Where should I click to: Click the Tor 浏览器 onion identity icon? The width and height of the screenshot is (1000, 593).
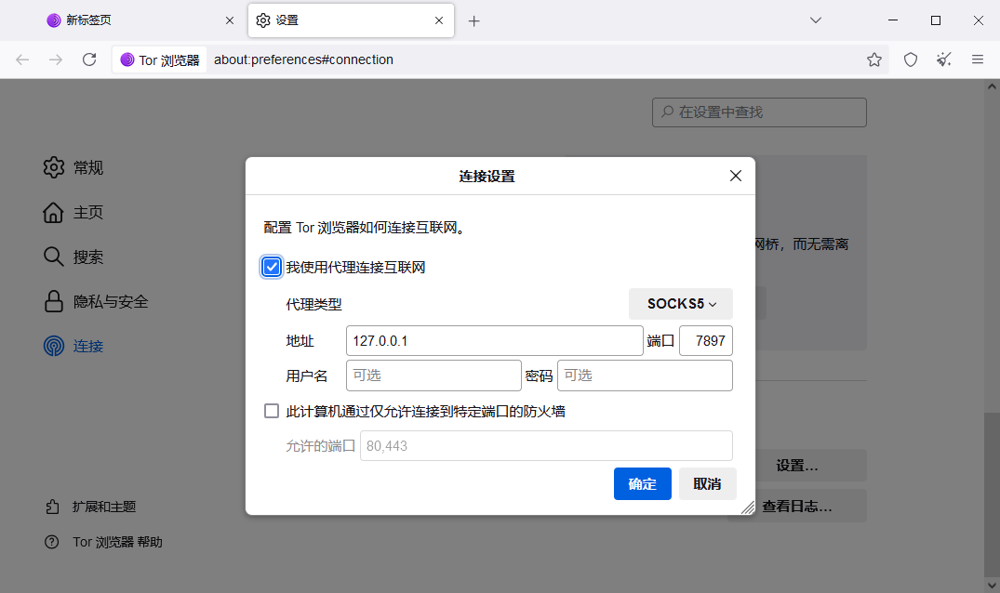127,60
